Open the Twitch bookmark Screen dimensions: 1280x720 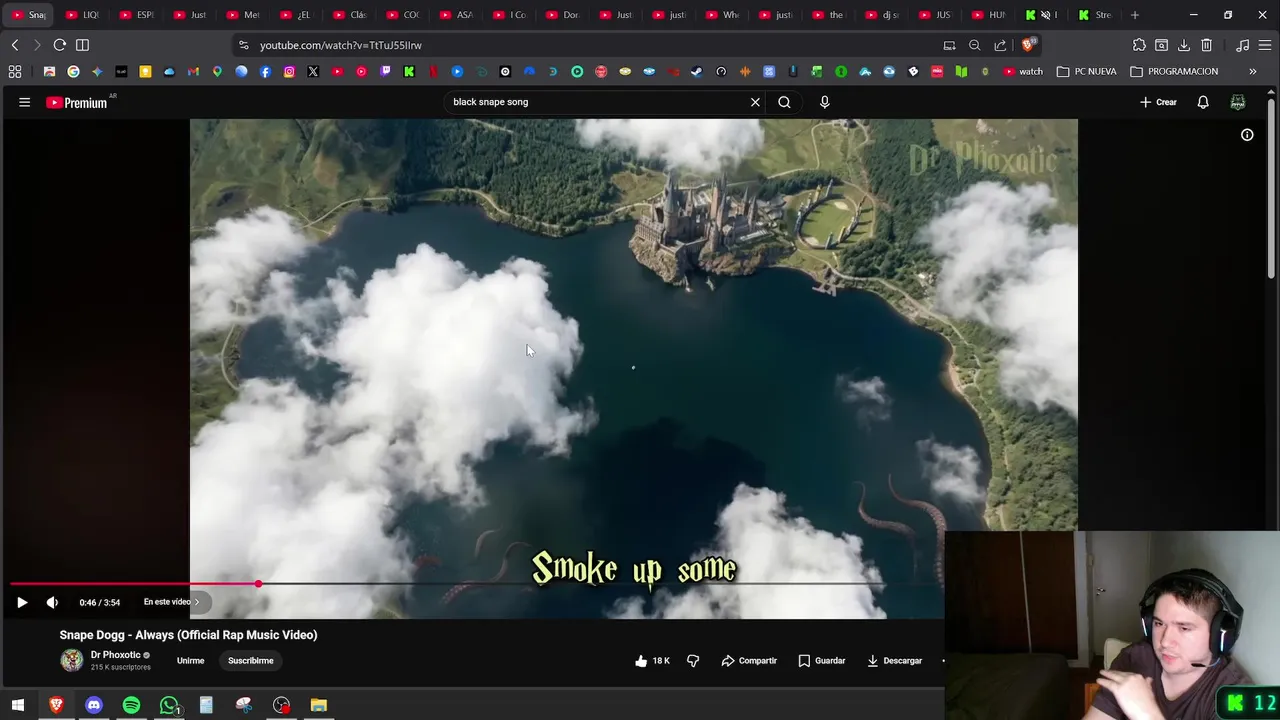point(385,72)
